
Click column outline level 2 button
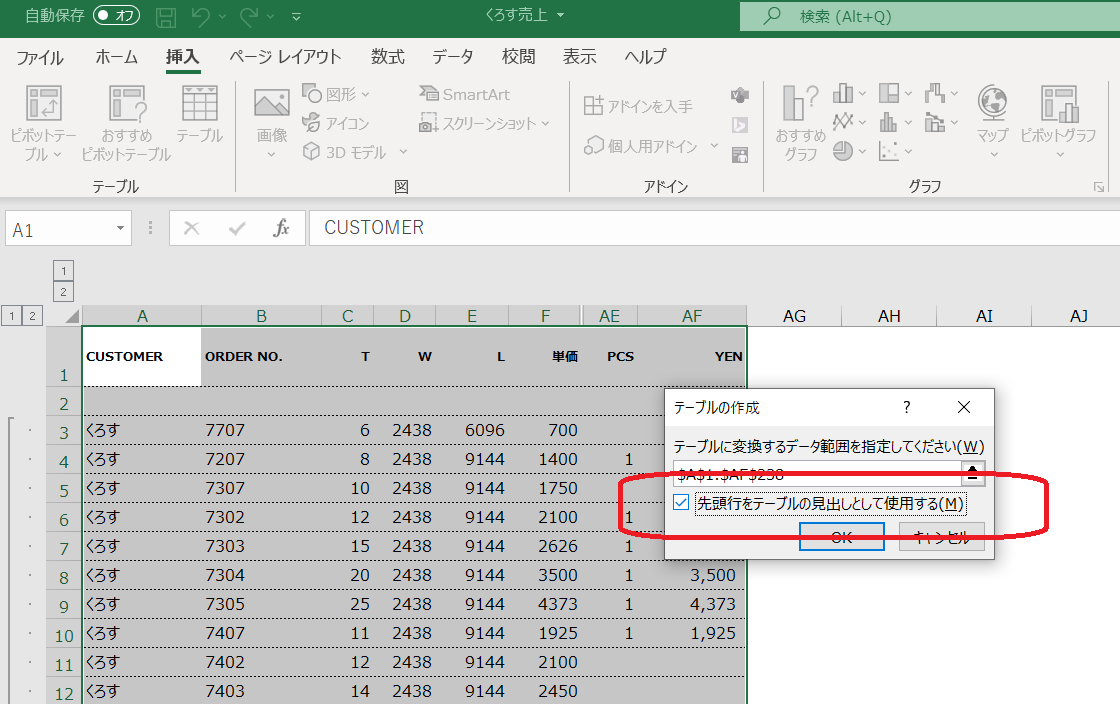(64, 291)
